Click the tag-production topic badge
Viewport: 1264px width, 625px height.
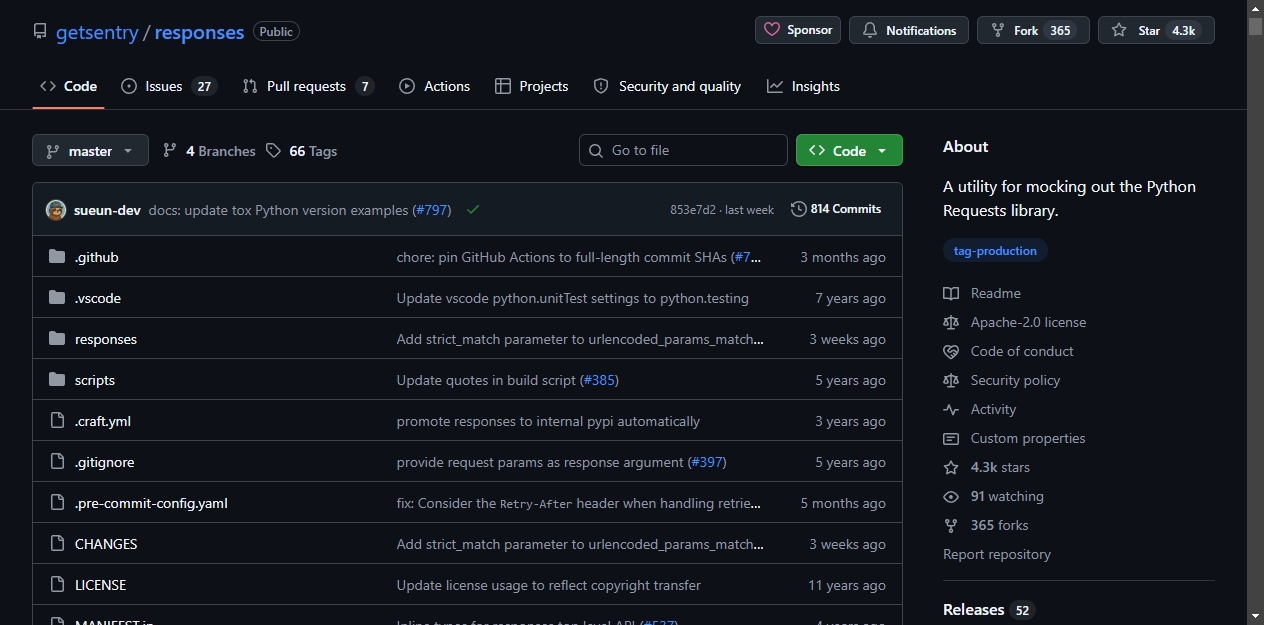(x=995, y=251)
